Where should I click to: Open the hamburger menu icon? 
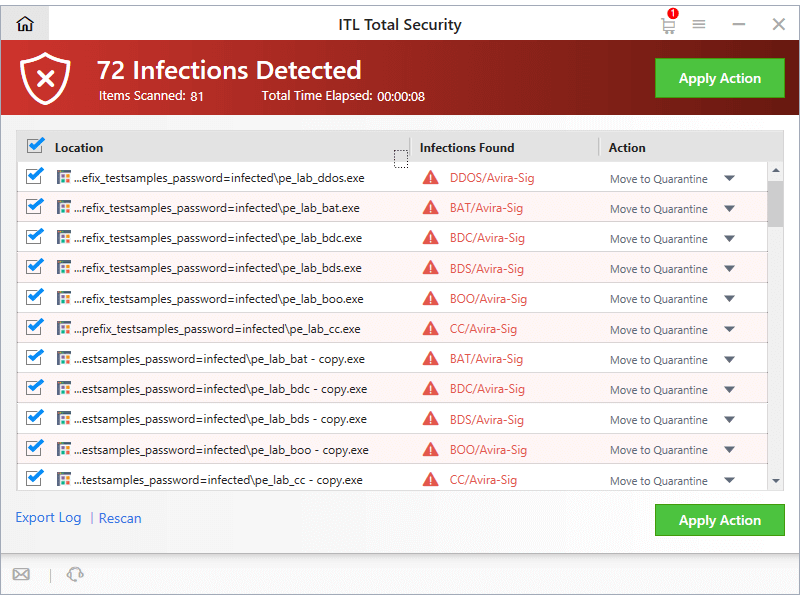[699, 24]
